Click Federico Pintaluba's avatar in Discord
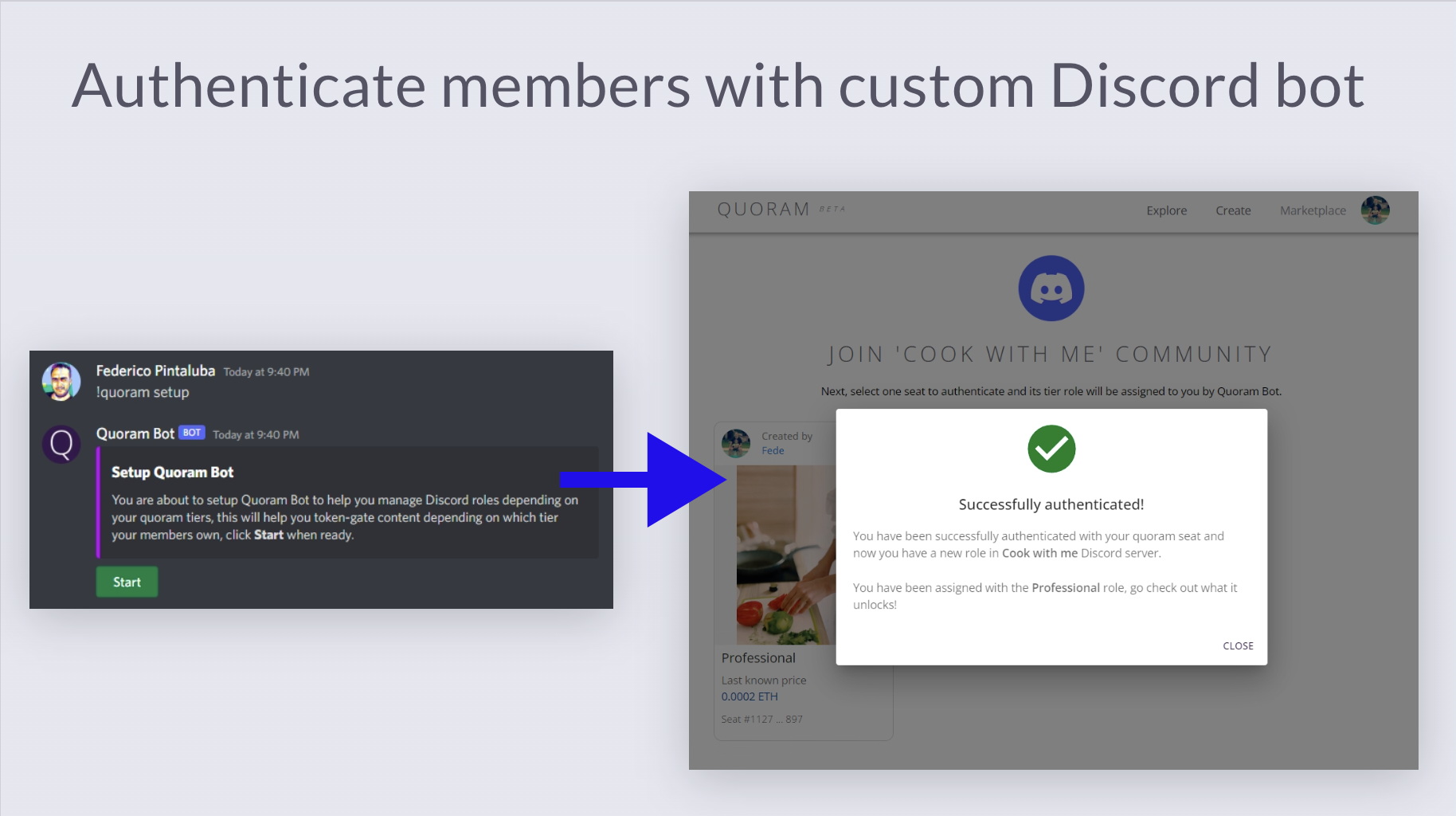 click(61, 381)
